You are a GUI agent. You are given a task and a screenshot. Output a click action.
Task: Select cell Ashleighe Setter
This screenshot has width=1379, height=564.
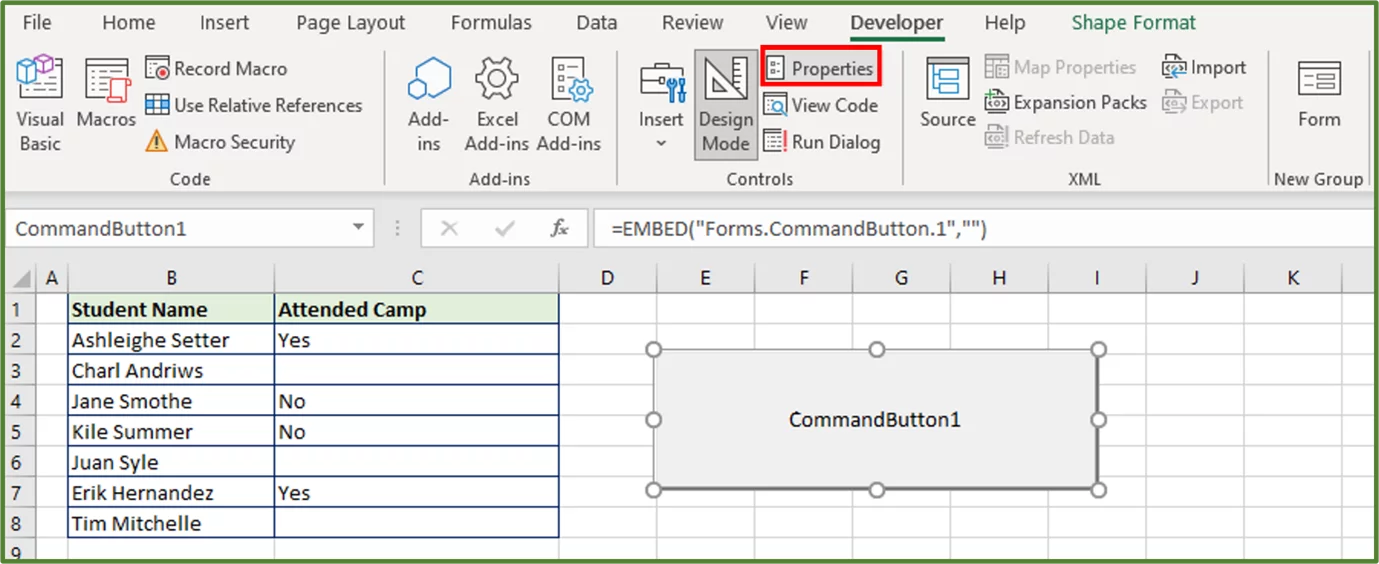[x=171, y=340]
